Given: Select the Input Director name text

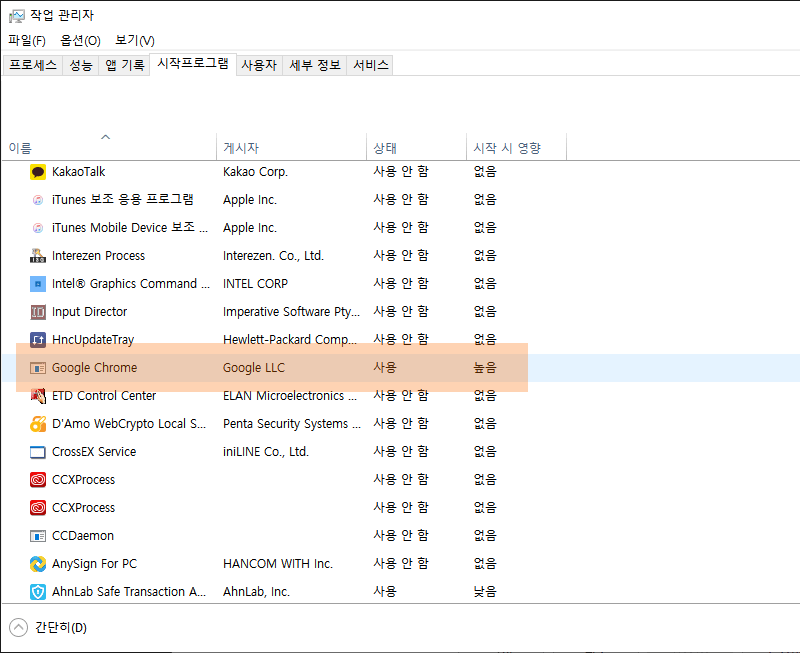Looking at the screenshot, I should point(89,312).
